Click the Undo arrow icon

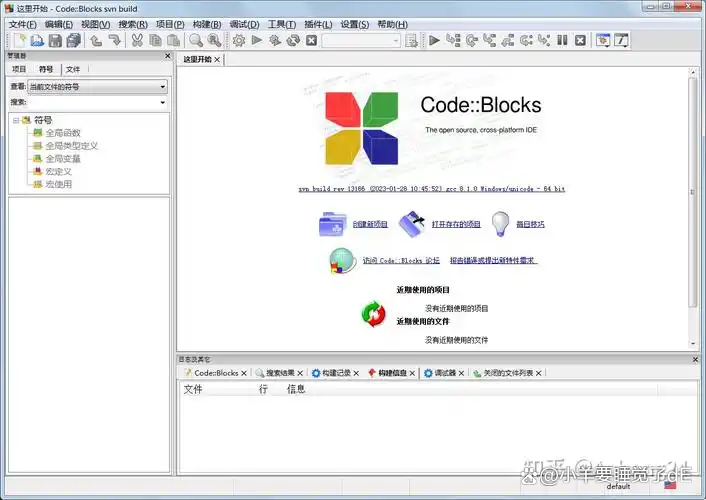[95, 41]
